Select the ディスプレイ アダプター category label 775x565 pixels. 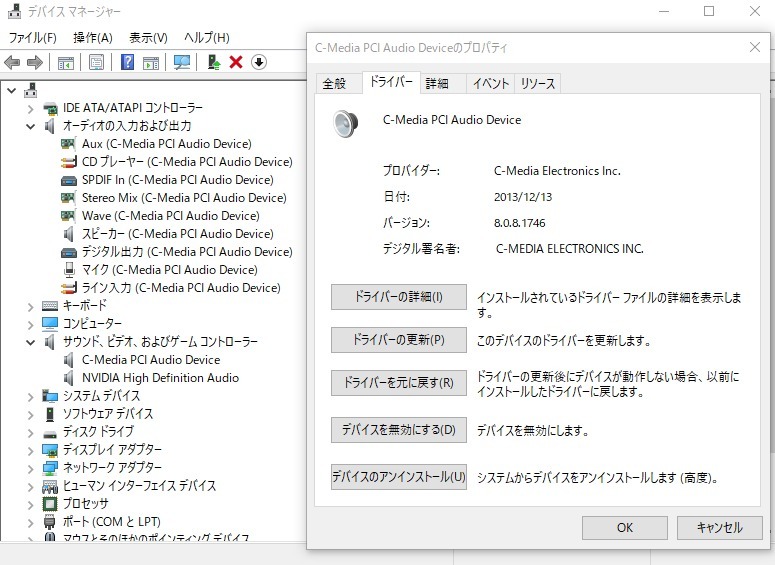112,449
